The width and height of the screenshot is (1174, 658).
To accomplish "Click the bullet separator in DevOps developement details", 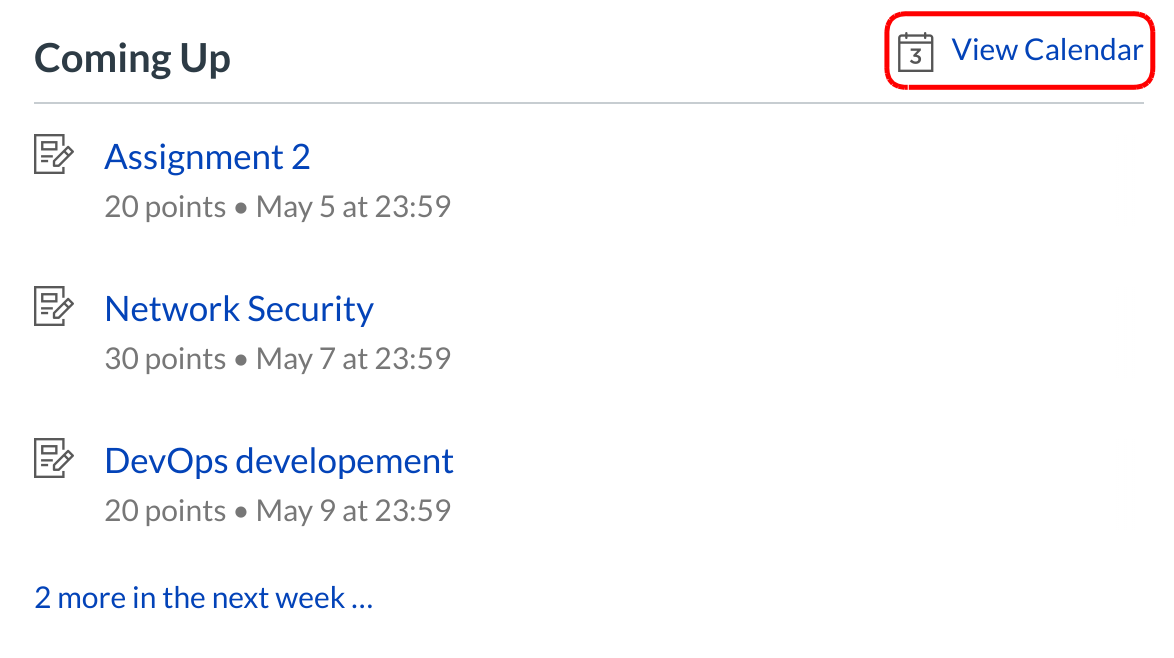I will coord(241,513).
